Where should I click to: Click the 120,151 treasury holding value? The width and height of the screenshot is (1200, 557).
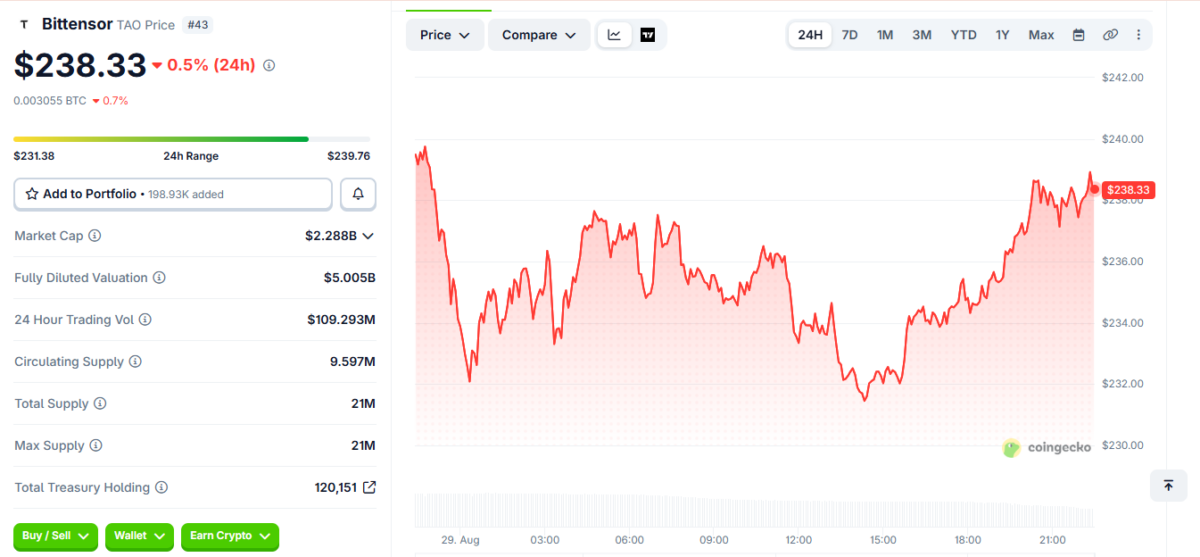(x=335, y=488)
